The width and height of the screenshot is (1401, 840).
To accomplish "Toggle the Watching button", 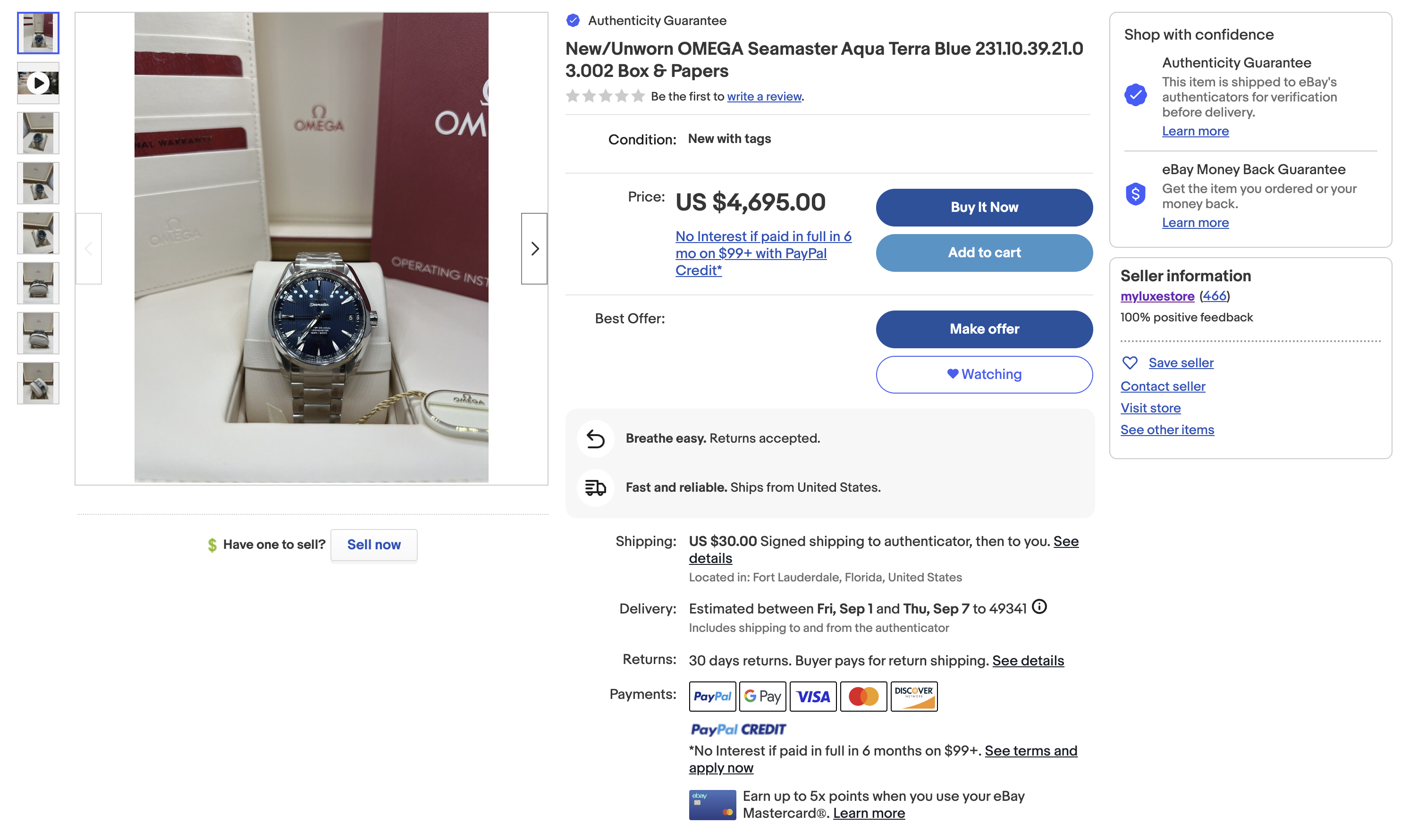I will [984, 375].
